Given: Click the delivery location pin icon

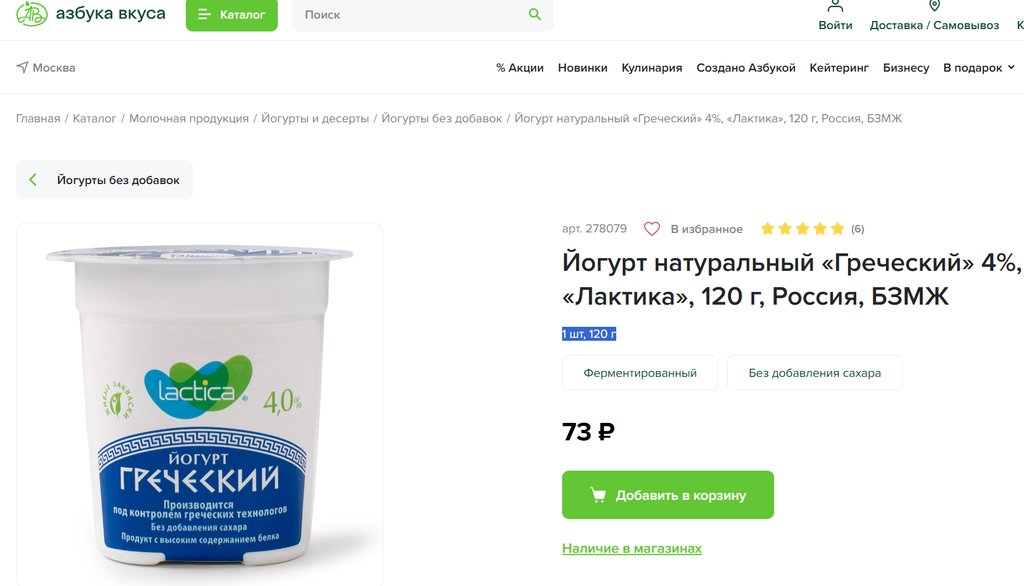Looking at the screenshot, I should [935, 6].
